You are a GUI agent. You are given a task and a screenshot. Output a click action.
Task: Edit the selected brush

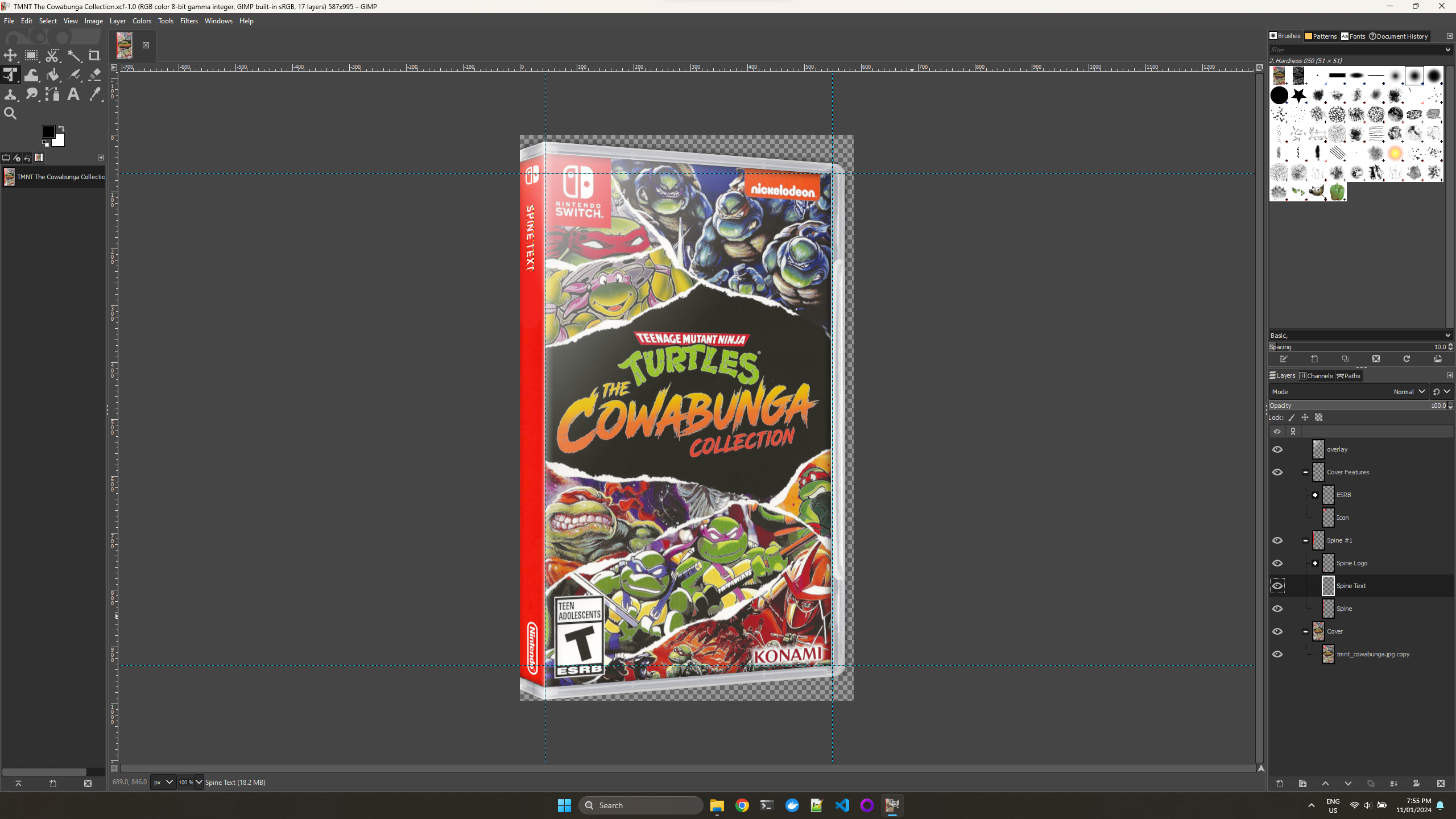pos(1284,359)
